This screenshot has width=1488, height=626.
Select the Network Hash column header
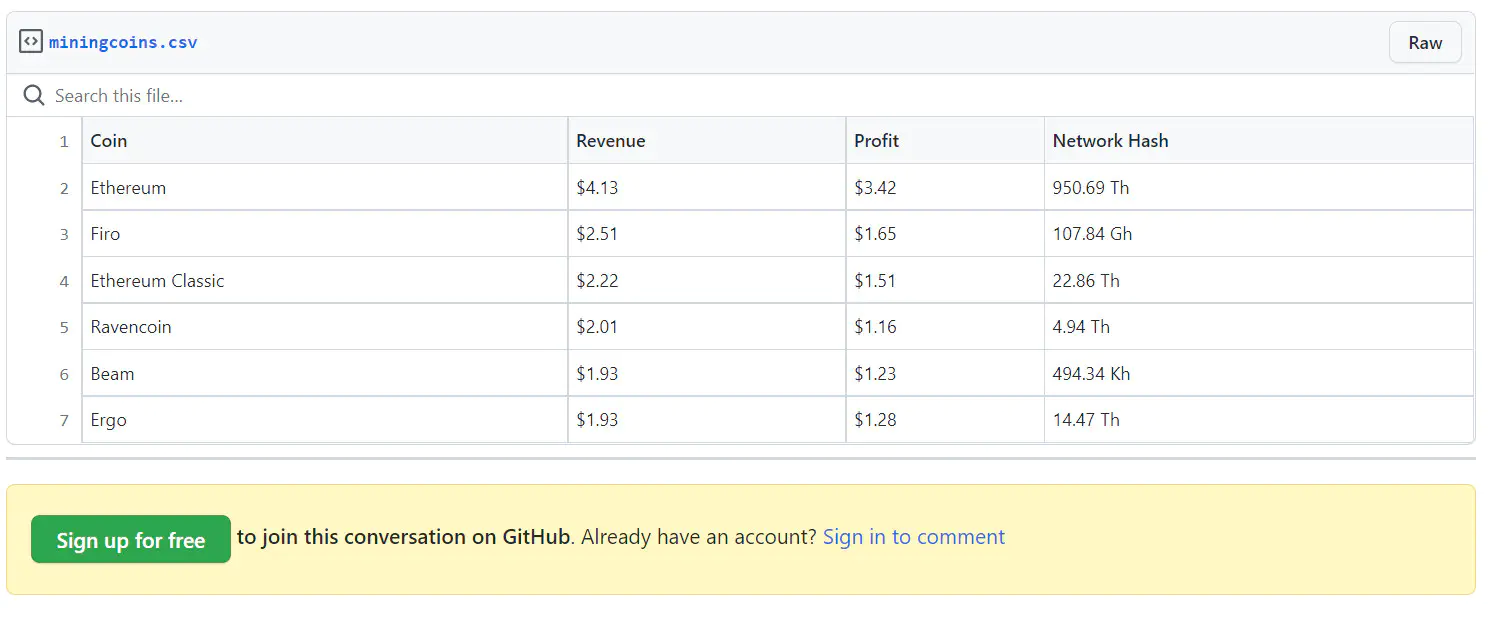point(1259,141)
